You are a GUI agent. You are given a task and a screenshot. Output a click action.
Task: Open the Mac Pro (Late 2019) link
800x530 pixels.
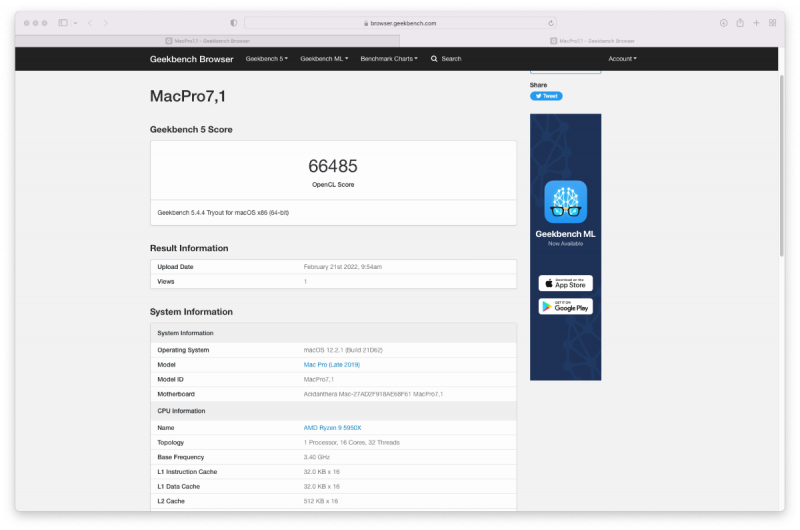point(332,365)
